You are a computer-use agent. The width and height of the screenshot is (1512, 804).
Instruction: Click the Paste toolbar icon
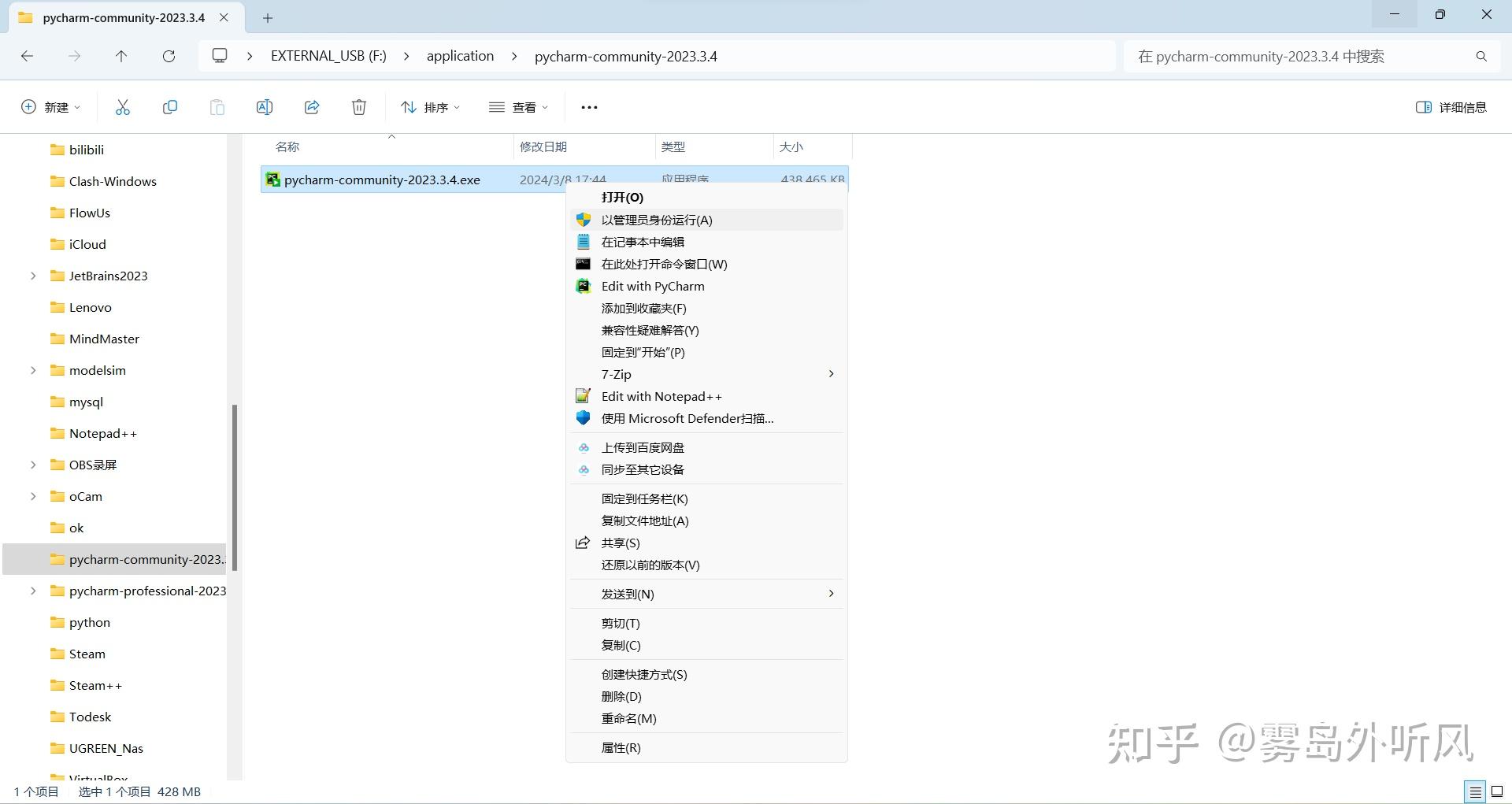[217, 106]
